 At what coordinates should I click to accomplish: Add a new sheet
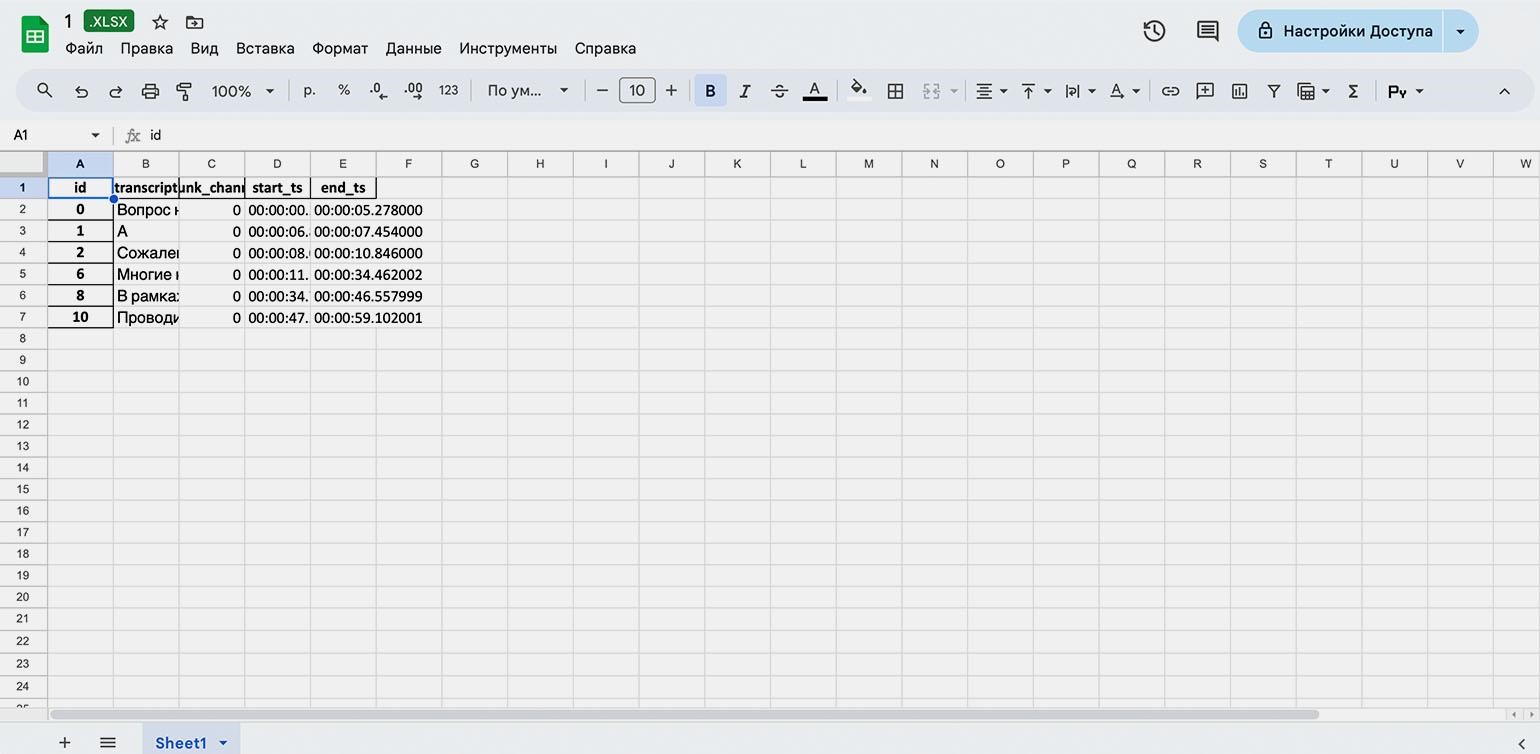click(x=65, y=742)
